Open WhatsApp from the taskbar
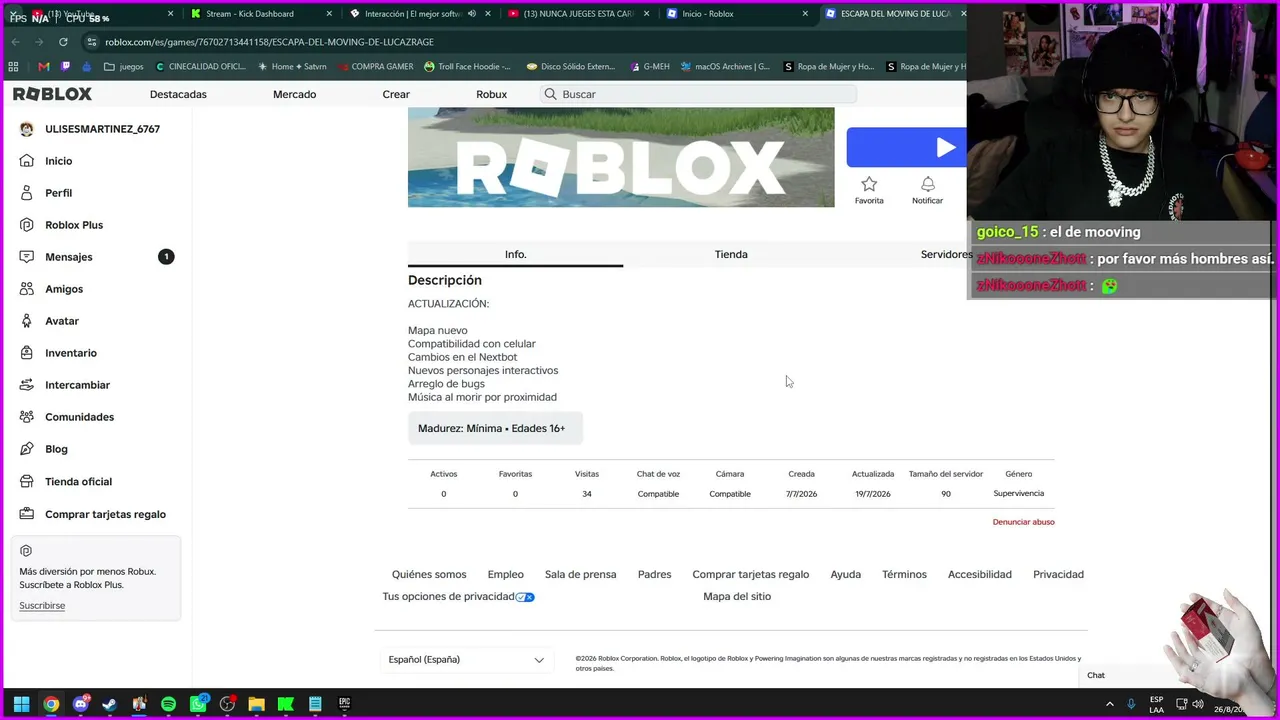The height and width of the screenshot is (720, 1280). click(198, 704)
